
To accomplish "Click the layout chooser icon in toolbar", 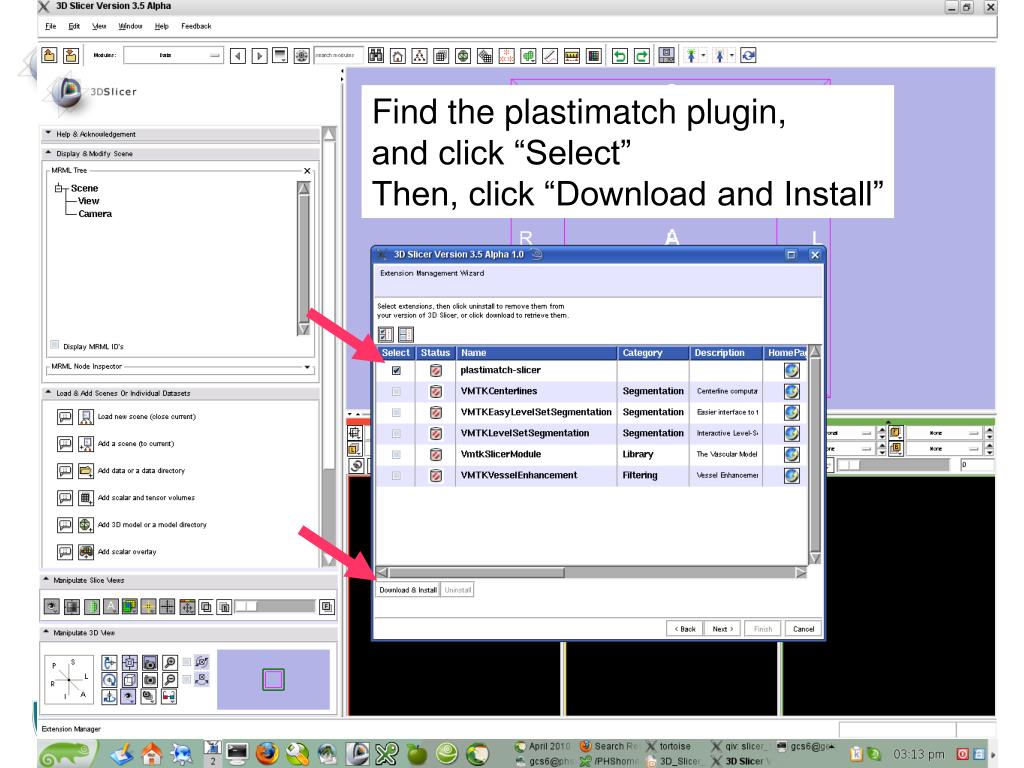I will [666, 56].
